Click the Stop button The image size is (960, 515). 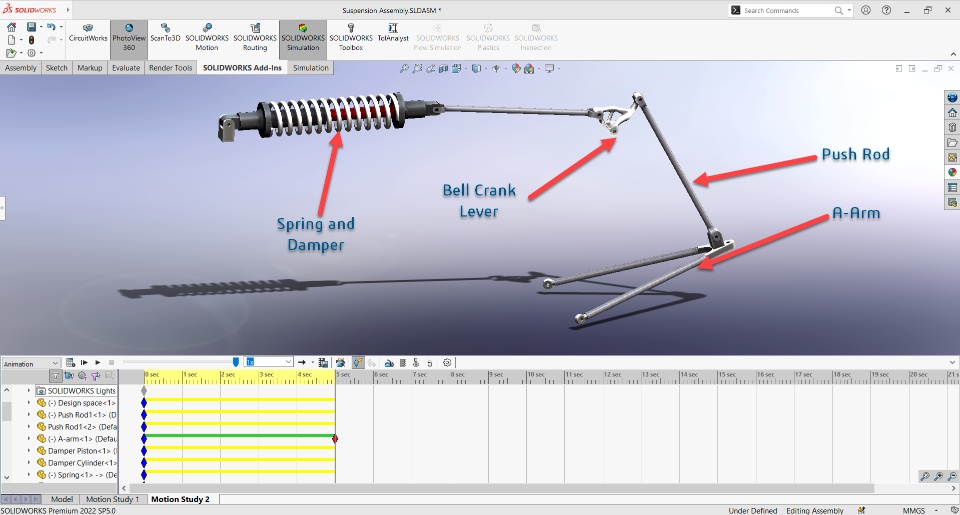click(x=111, y=363)
